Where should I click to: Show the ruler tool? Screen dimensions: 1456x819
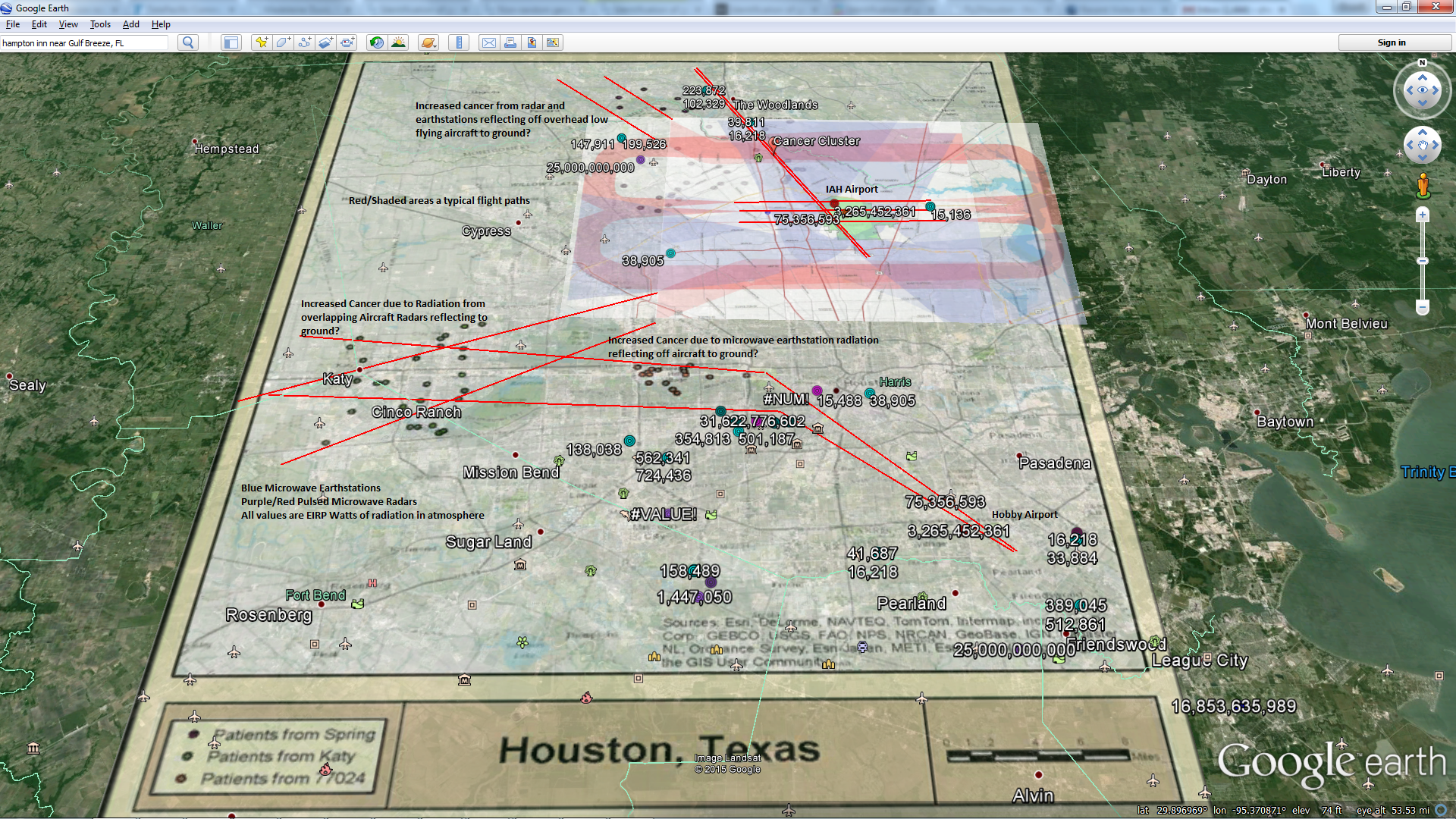click(x=458, y=42)
